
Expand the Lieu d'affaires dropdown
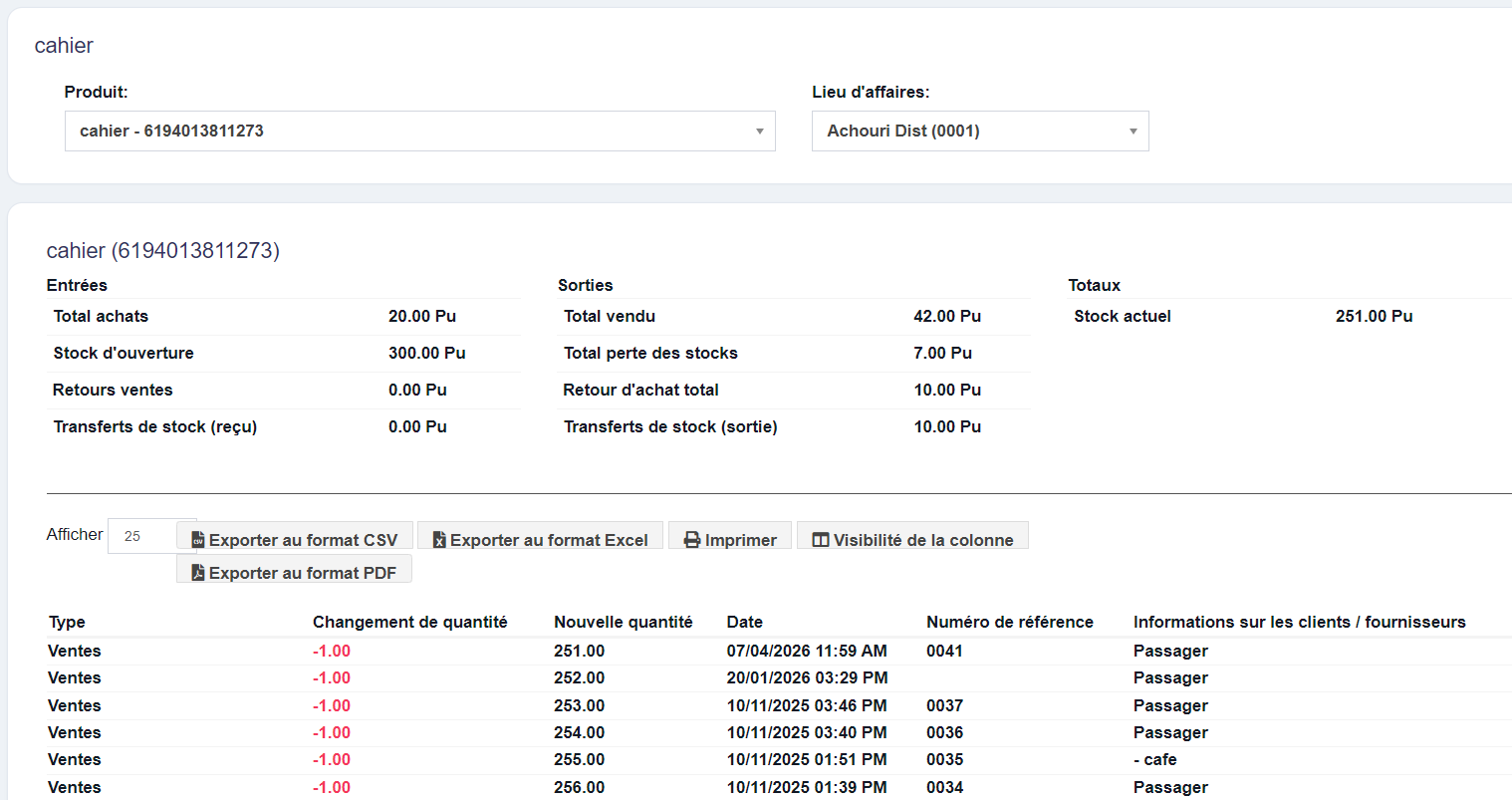(x=1133, y=132)
